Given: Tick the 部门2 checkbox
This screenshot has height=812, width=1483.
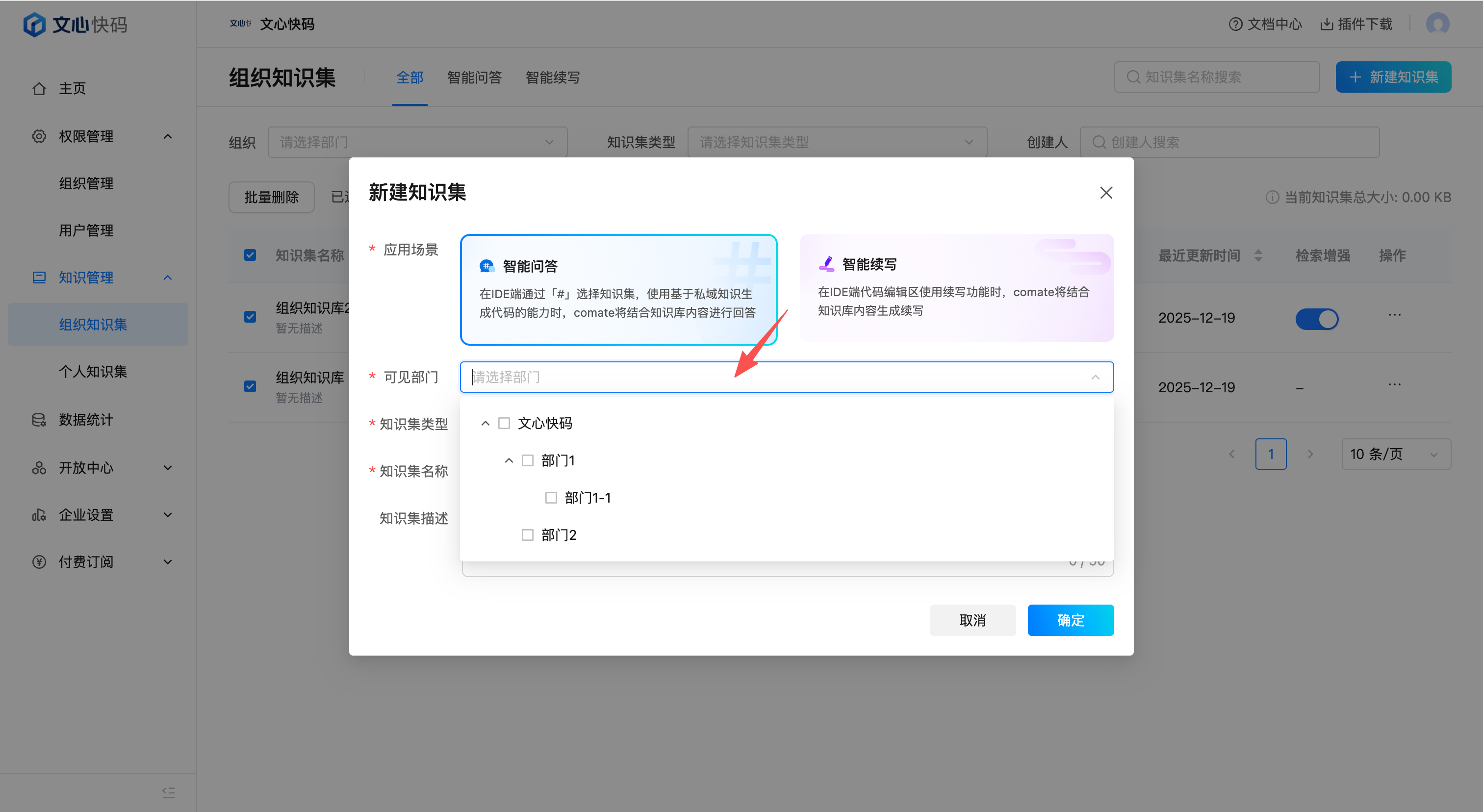Looking at the screenshot, I should click(x=527, y=535).
